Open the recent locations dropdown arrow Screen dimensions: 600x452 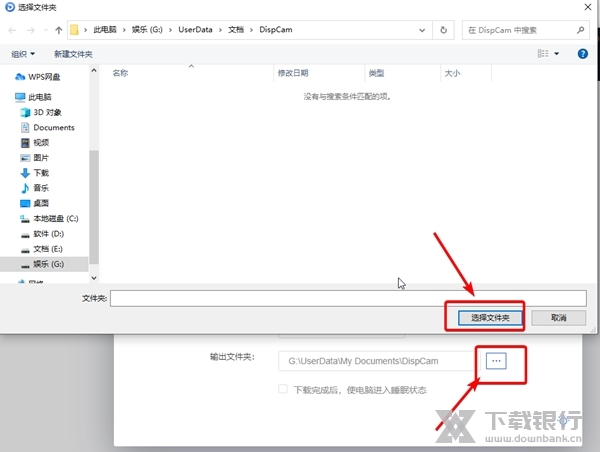coord(46,30)
